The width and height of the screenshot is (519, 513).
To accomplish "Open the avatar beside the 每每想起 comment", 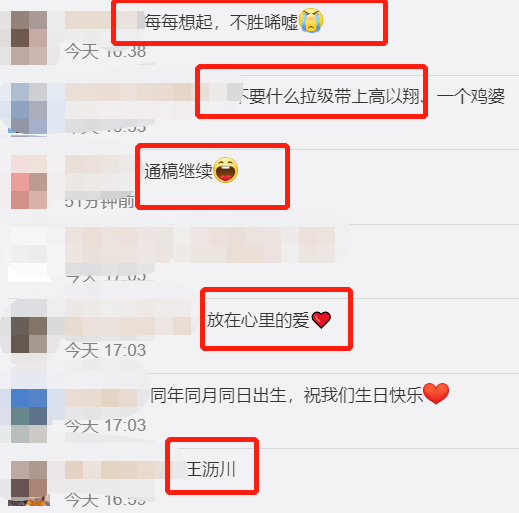I will [29, 38].
